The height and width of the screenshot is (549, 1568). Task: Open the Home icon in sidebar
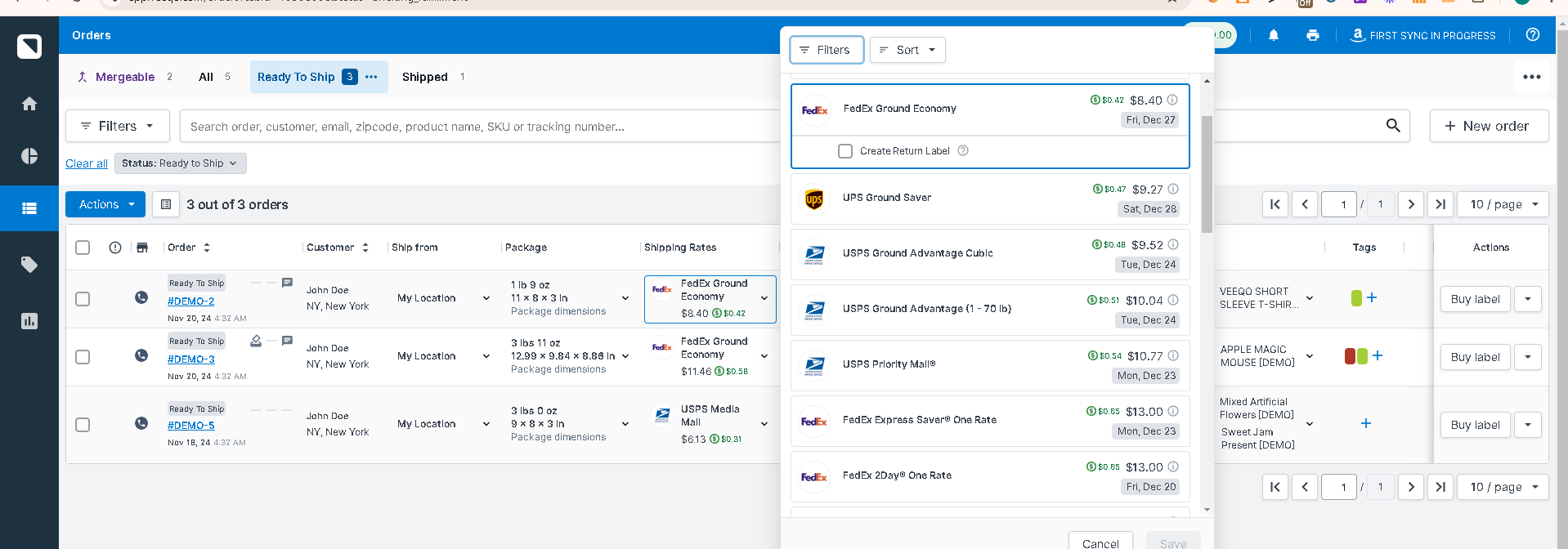[x=29, y=104]
